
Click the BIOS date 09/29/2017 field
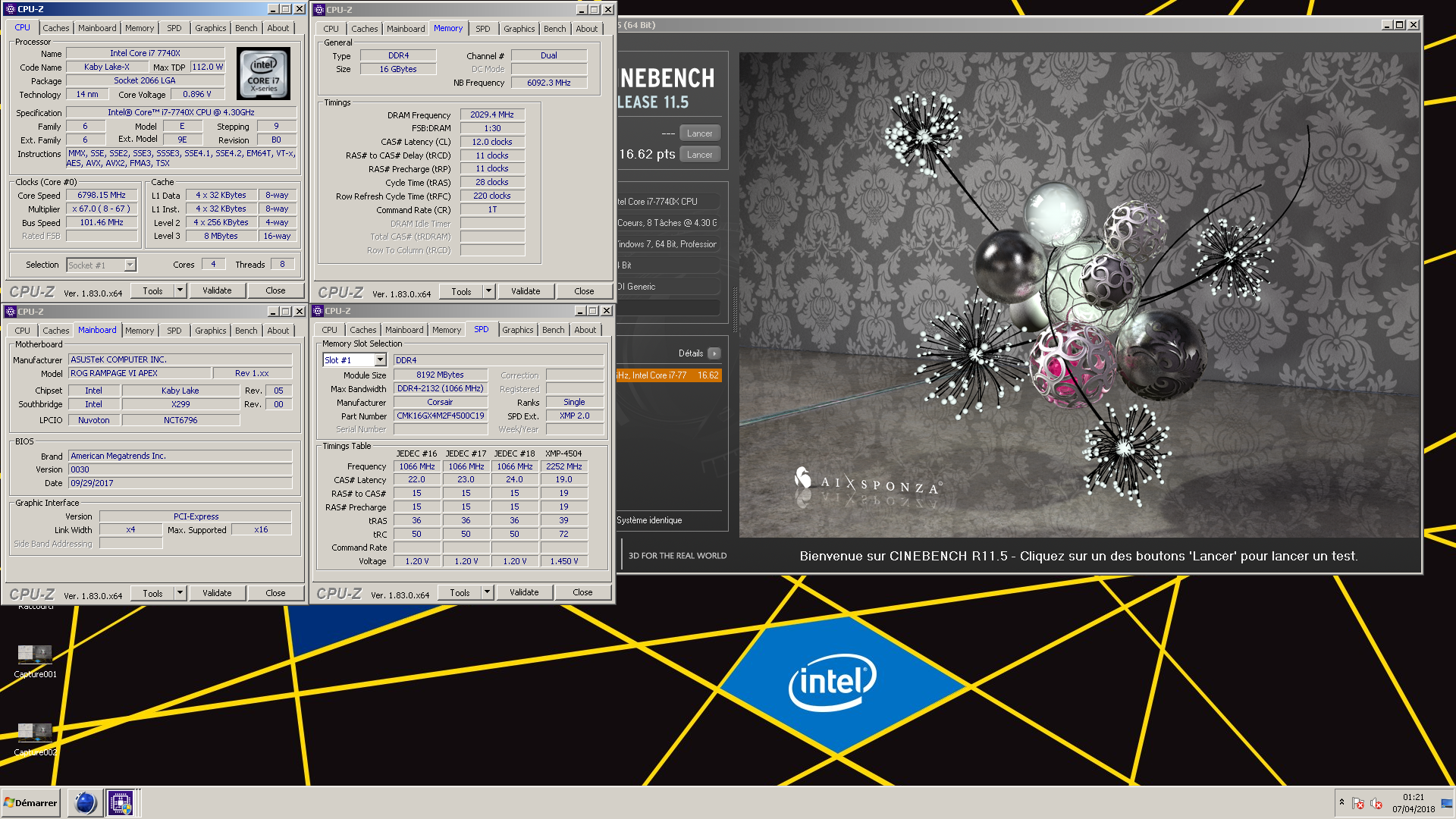click(x=180, y=483)
